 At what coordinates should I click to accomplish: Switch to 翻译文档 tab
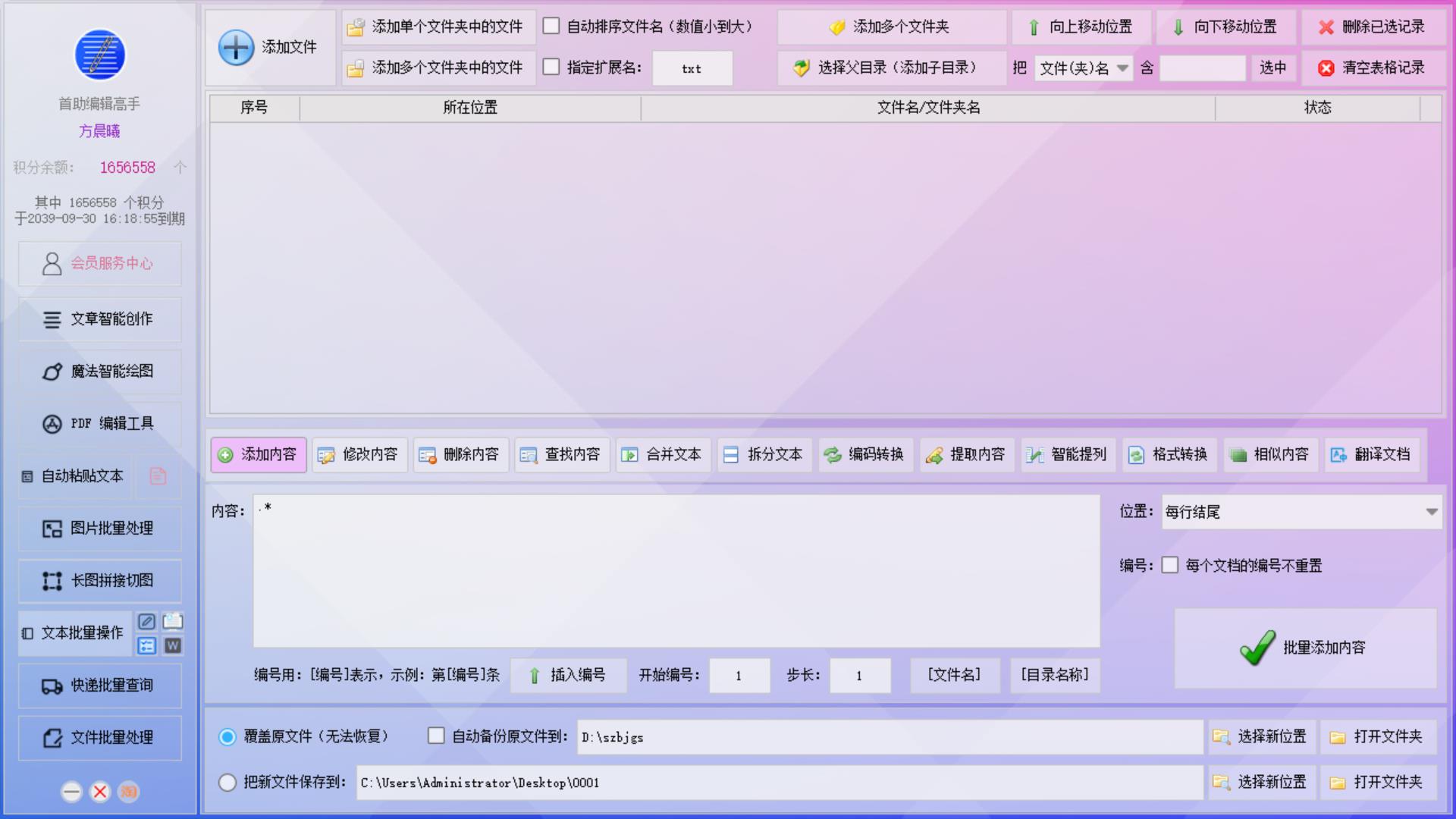click(x=1373, y=455)
